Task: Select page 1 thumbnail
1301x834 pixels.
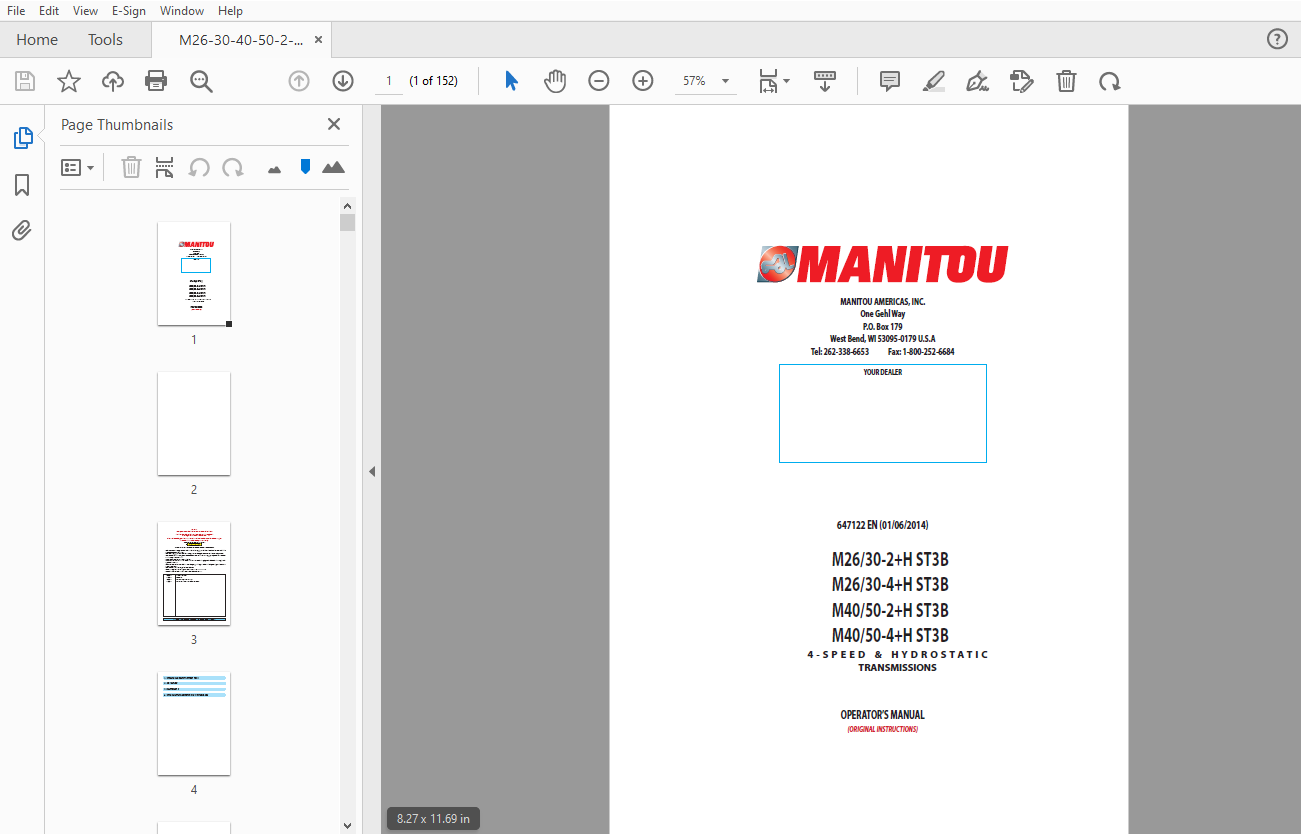Action: pos(194,273)
